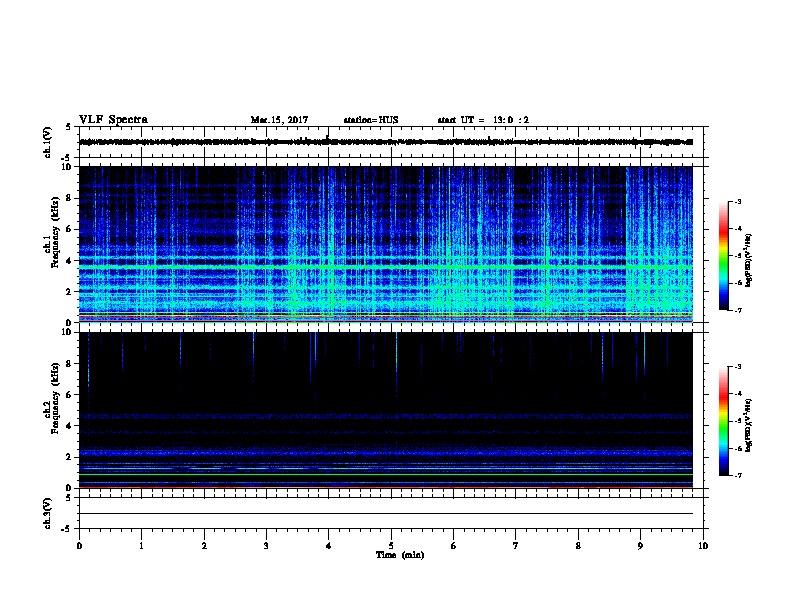The height and width of the screenshot is (612, 792).
Task: Click the ch.2 frequency tick "6"
Action: coord(69,395)
